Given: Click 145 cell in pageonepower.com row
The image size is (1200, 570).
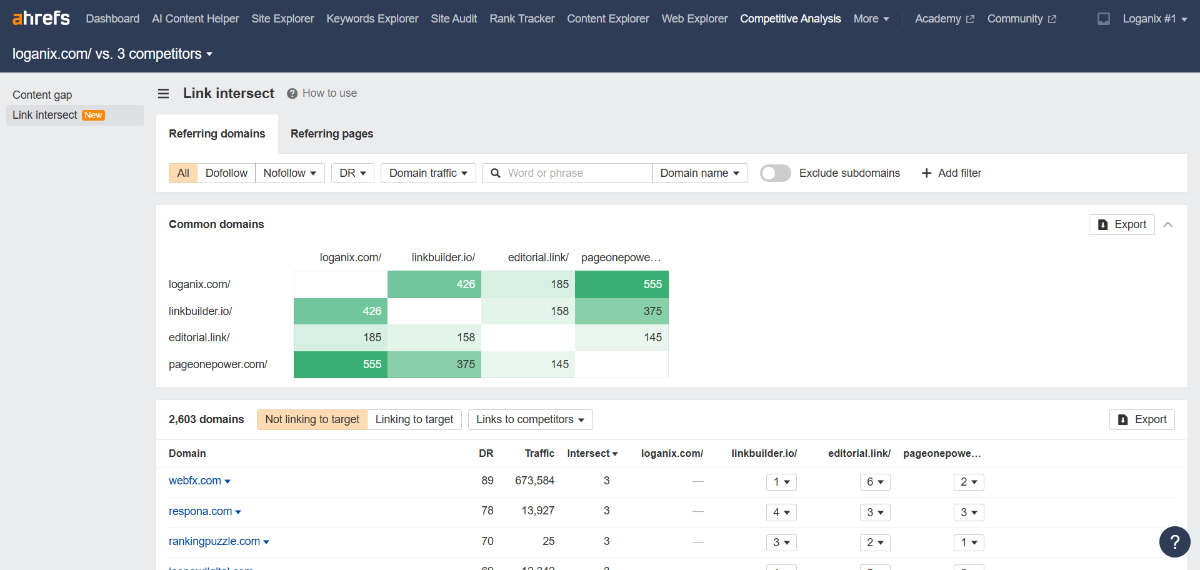Looking at the screenshot, I should point(528,364).
